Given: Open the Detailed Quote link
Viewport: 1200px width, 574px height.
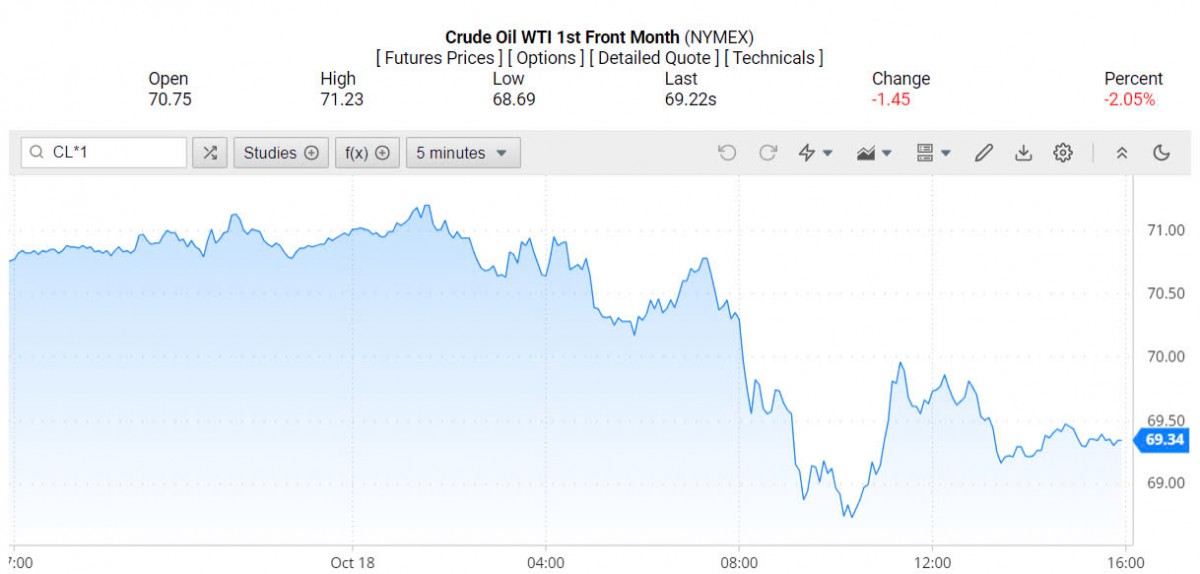Looking at the screenshot, I should 654,58.
